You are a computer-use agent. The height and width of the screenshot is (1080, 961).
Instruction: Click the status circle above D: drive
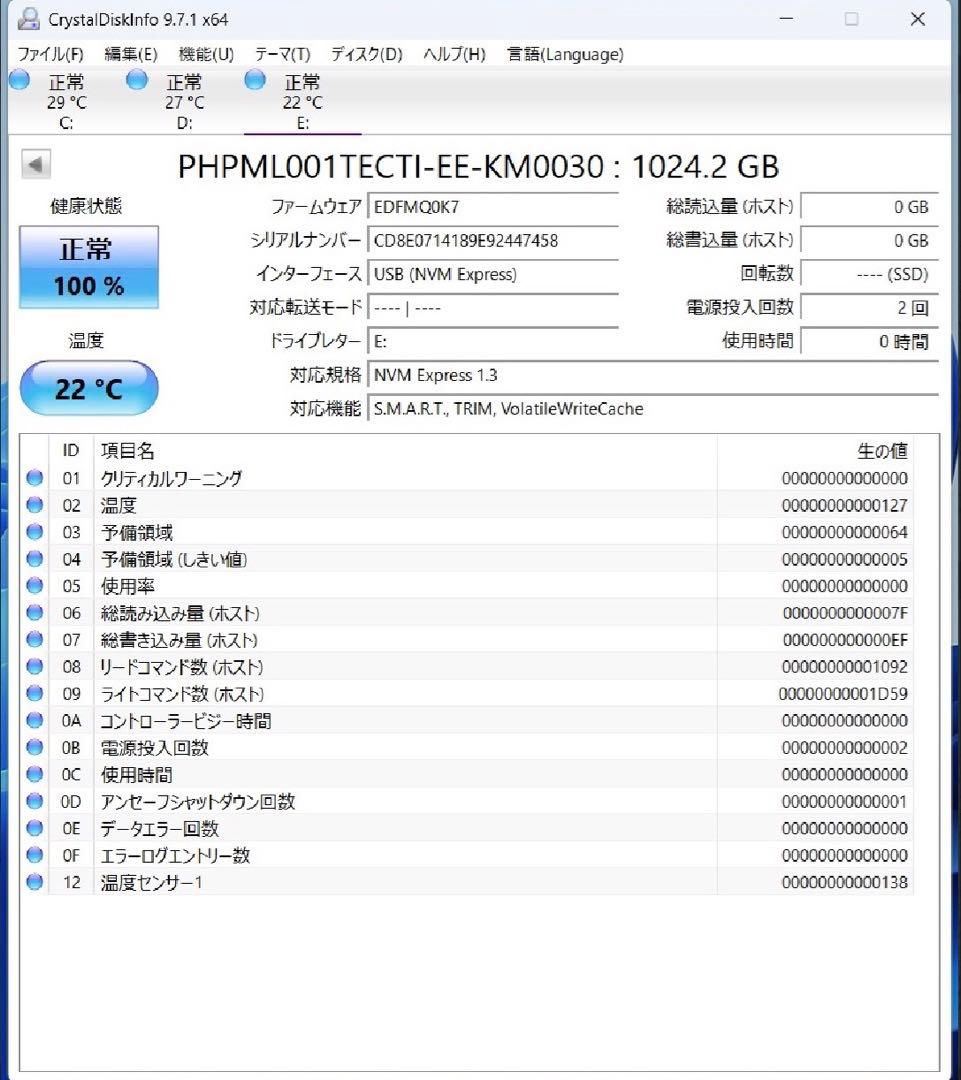tap(136, 80)
